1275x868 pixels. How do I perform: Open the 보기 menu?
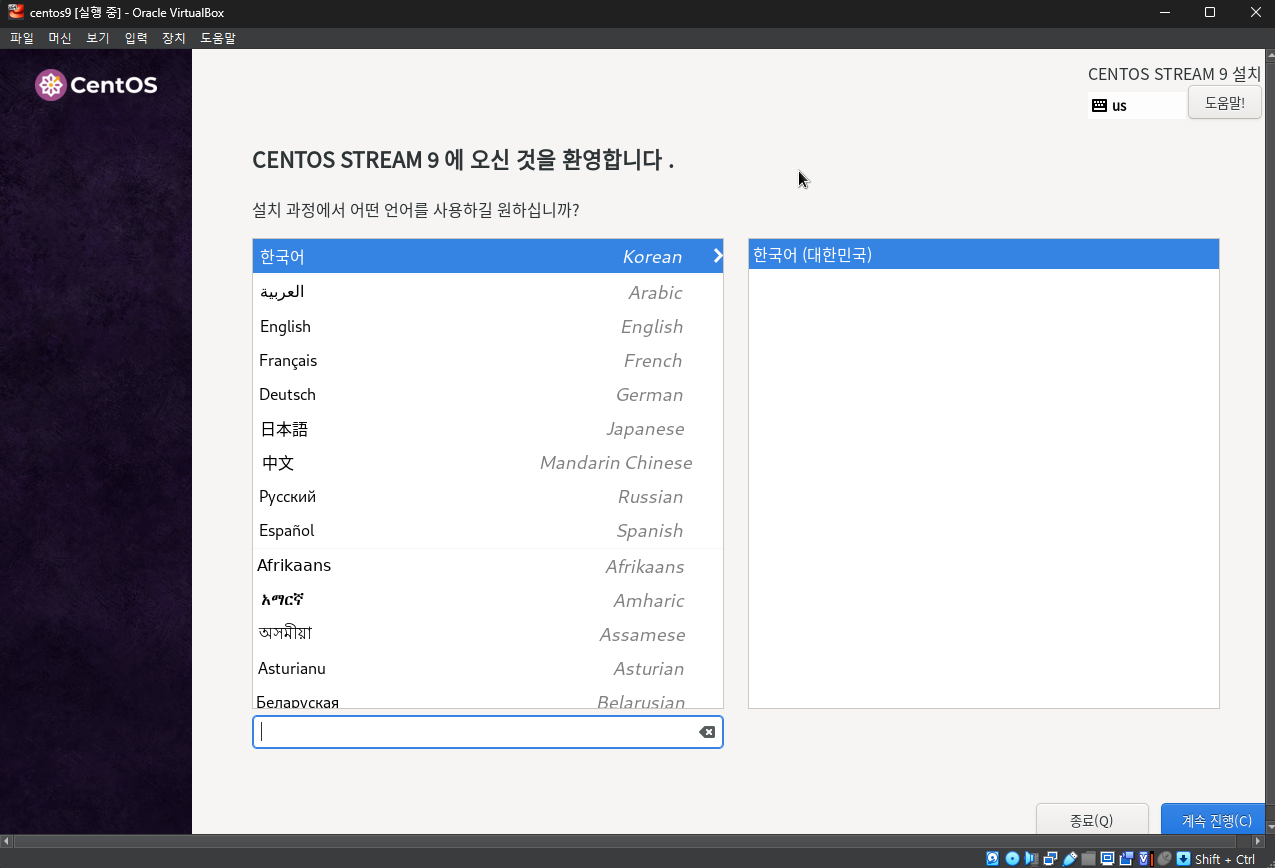98,38
